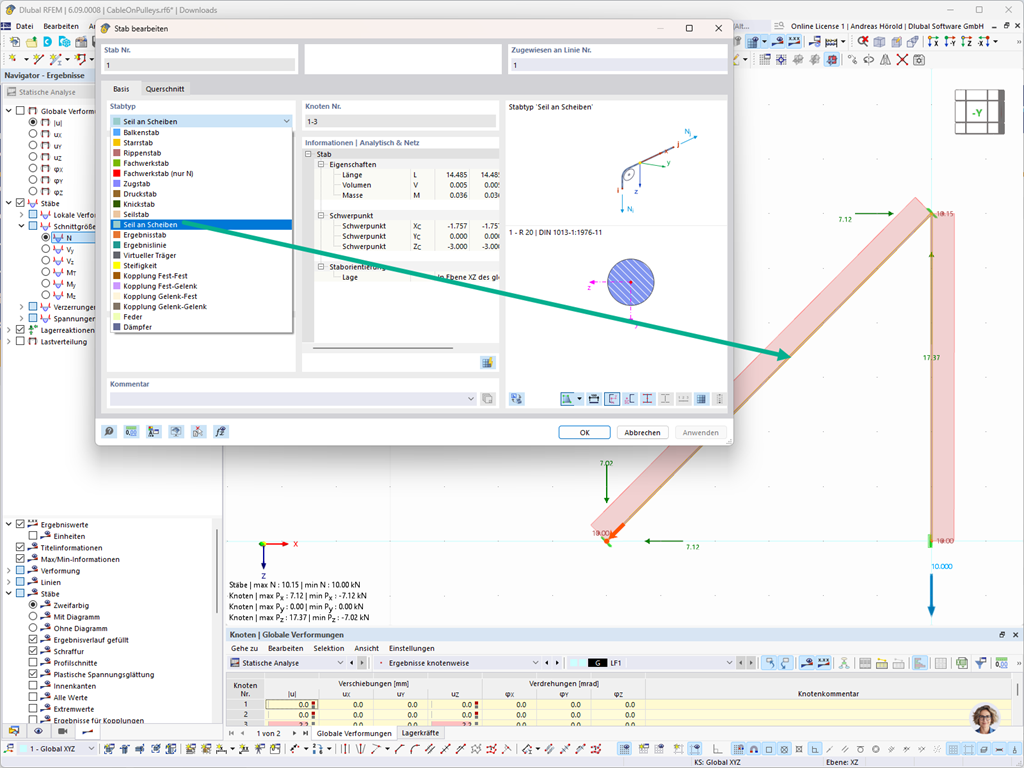The image size is (1024, 768).
Task: Click the table cell |u| for node 1
Action: click(291, 705)
